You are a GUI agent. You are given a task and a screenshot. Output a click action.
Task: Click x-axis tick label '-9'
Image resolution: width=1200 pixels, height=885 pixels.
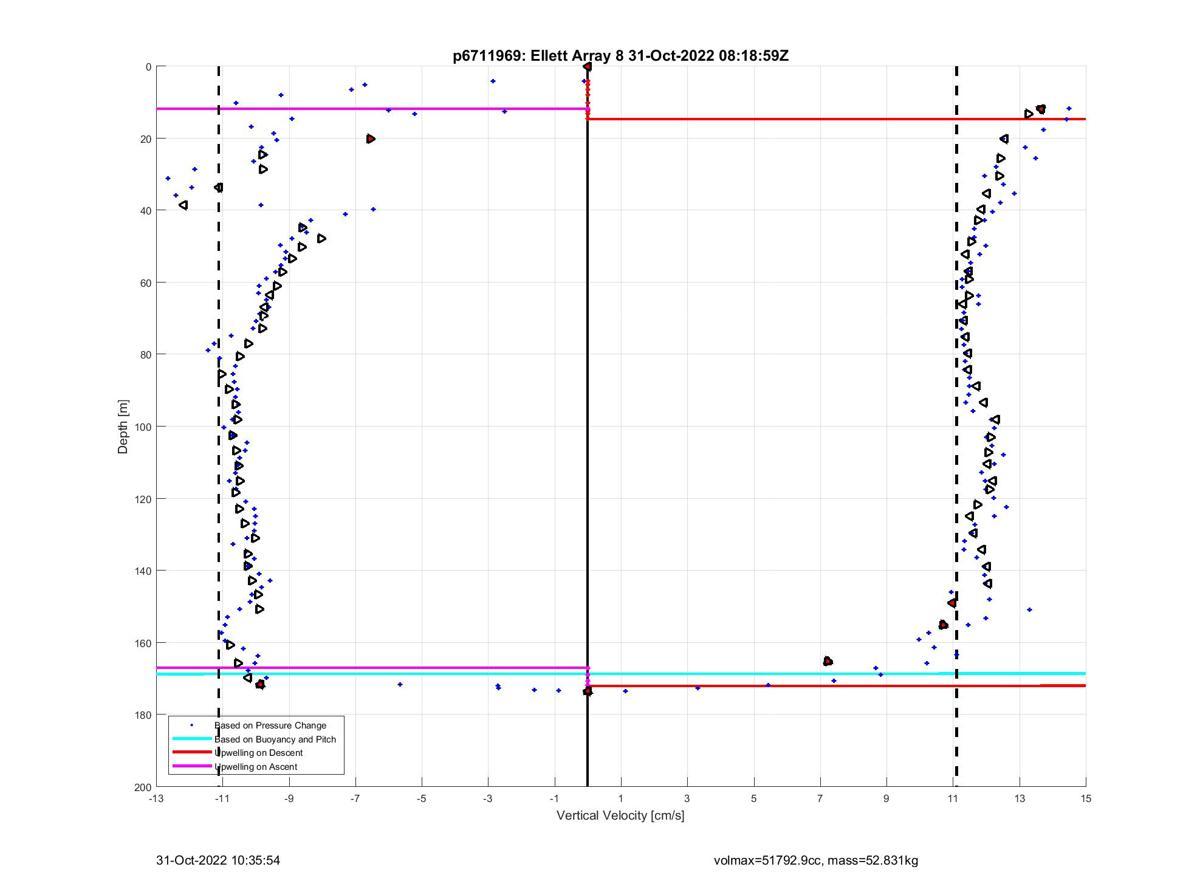(x=289, y=798)
